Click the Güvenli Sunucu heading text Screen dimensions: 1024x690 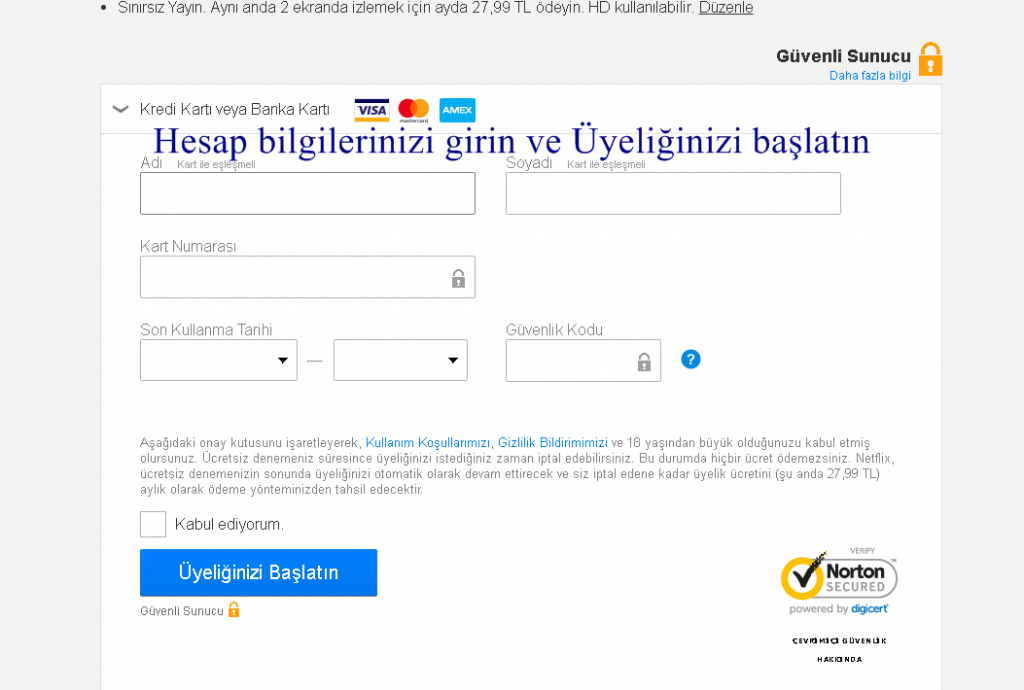coord(843,56)
